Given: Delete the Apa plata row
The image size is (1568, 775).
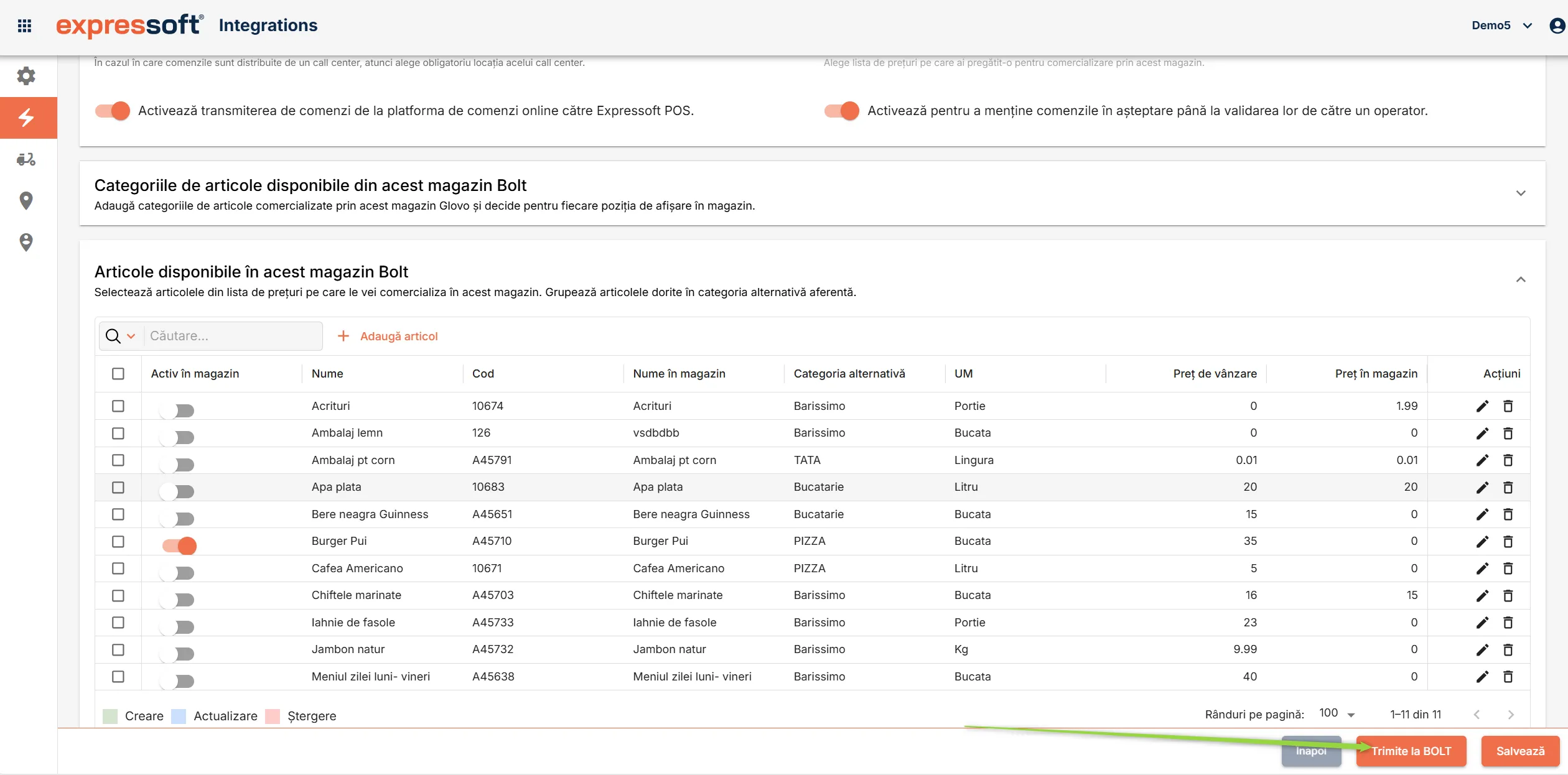Looking at the screenshot, I should tap(1508, 487).
